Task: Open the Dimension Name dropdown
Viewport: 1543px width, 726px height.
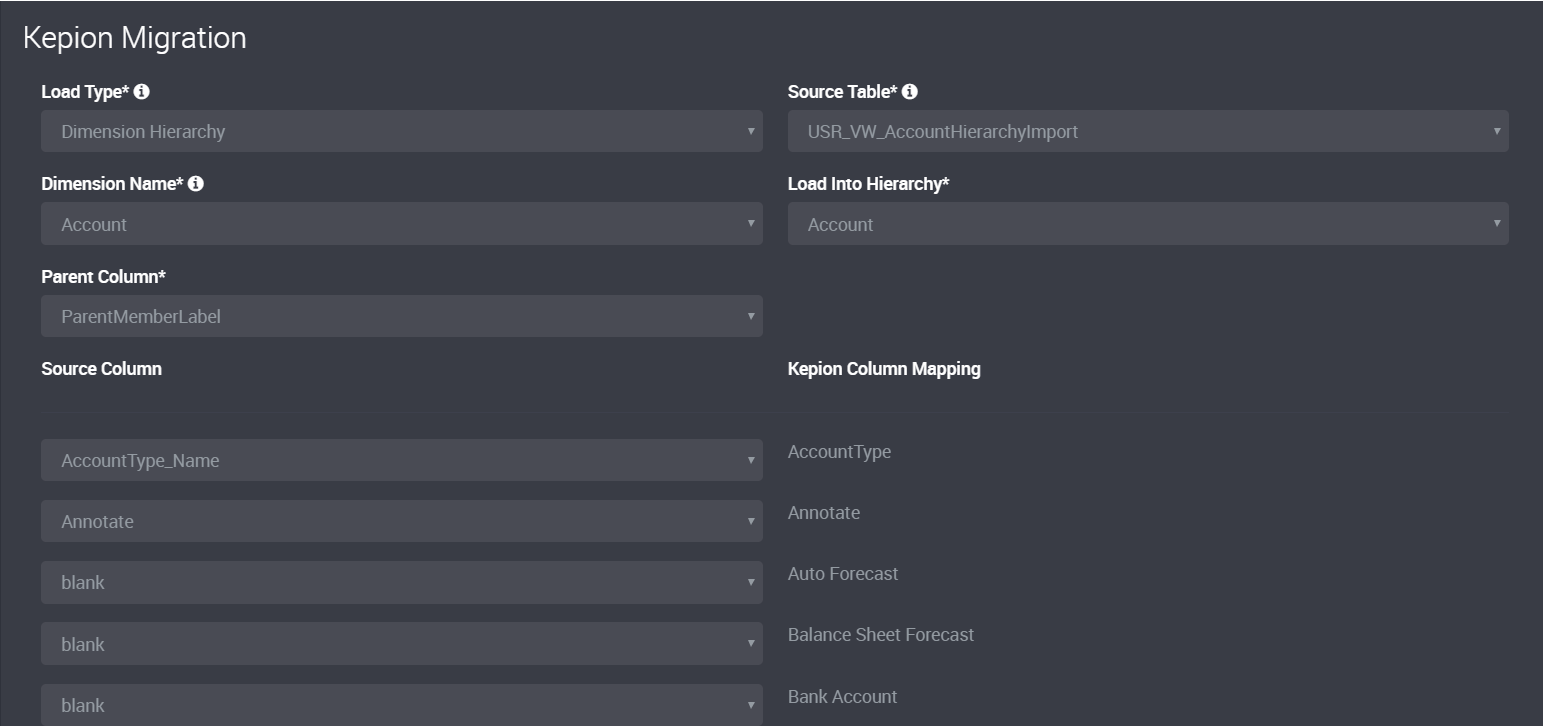Action: pyautogui.click(x=402, y=224)
